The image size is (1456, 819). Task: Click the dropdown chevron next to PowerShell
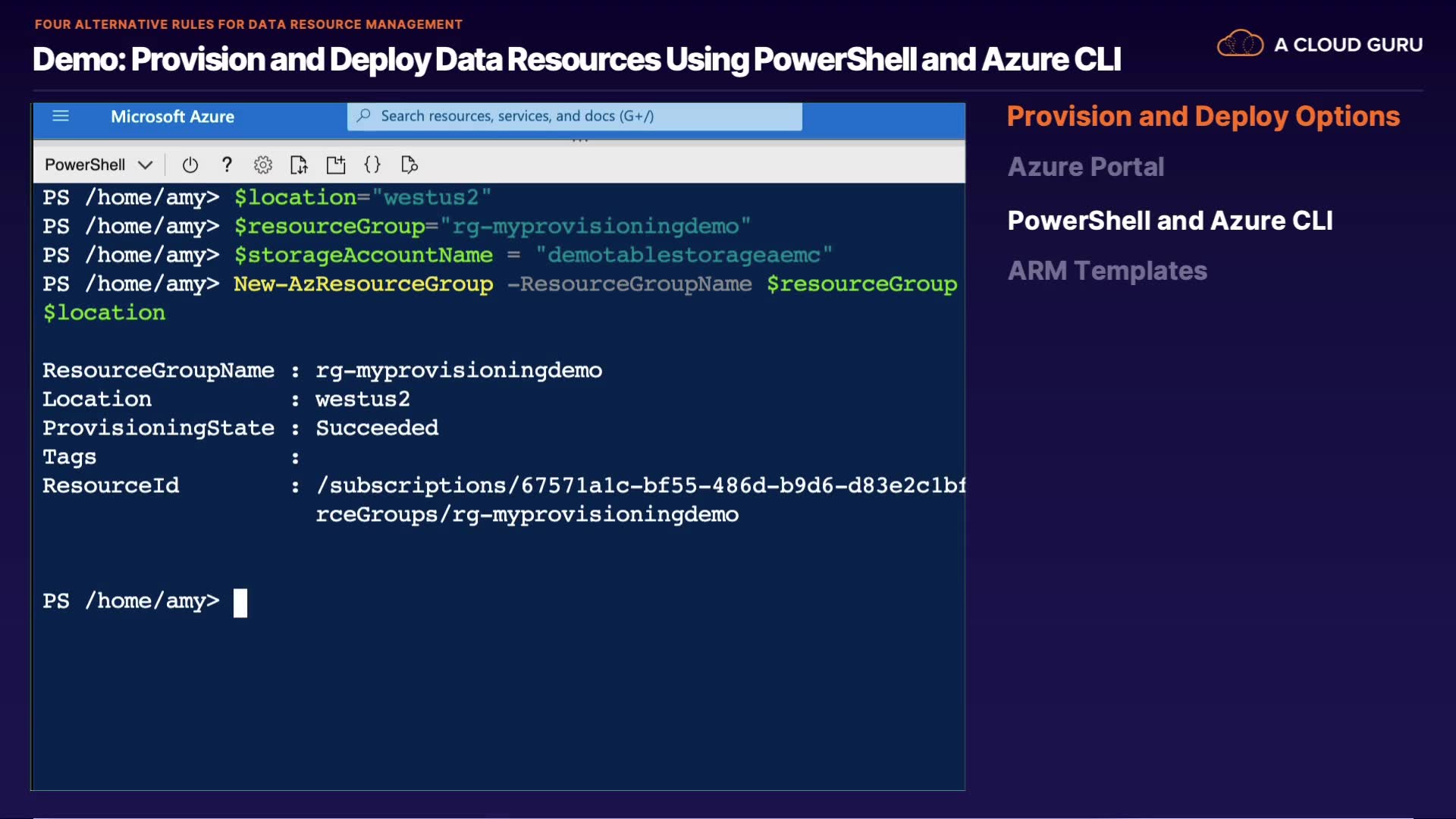146,165
